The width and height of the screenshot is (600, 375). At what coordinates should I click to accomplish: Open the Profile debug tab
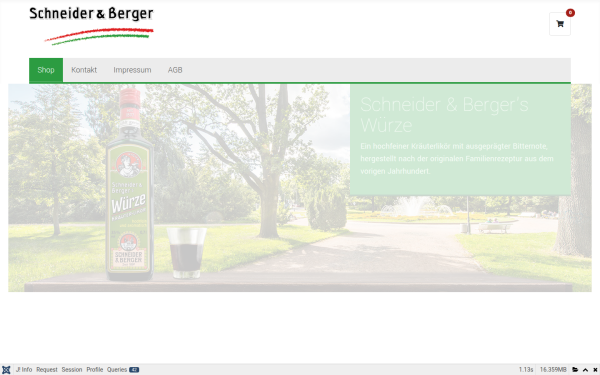tap(95, 370)
